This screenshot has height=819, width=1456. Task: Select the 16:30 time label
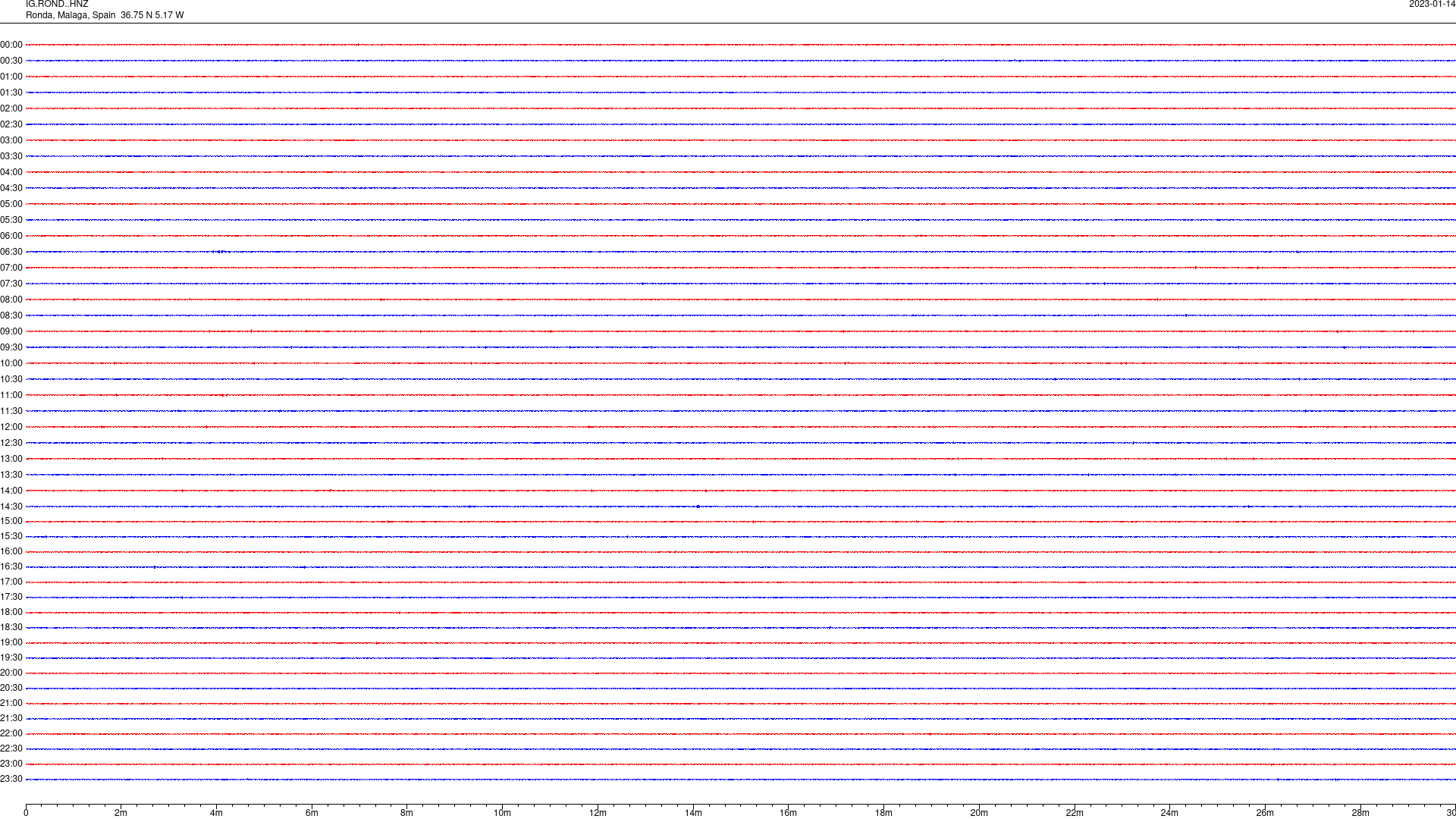coord(11,566)
